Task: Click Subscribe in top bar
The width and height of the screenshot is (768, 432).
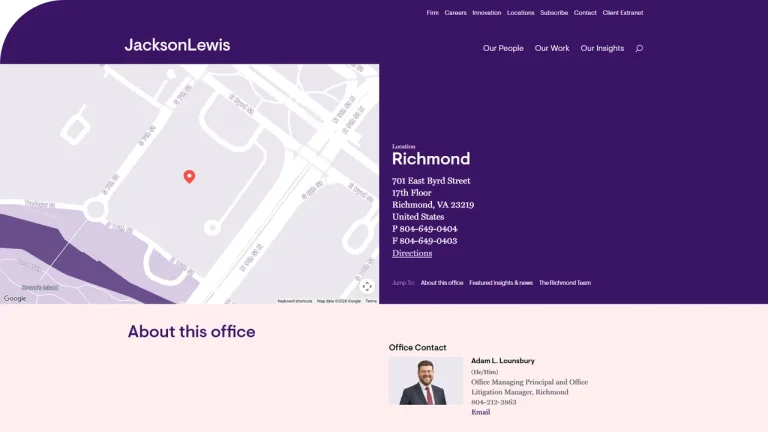Action: coord(554,13)
